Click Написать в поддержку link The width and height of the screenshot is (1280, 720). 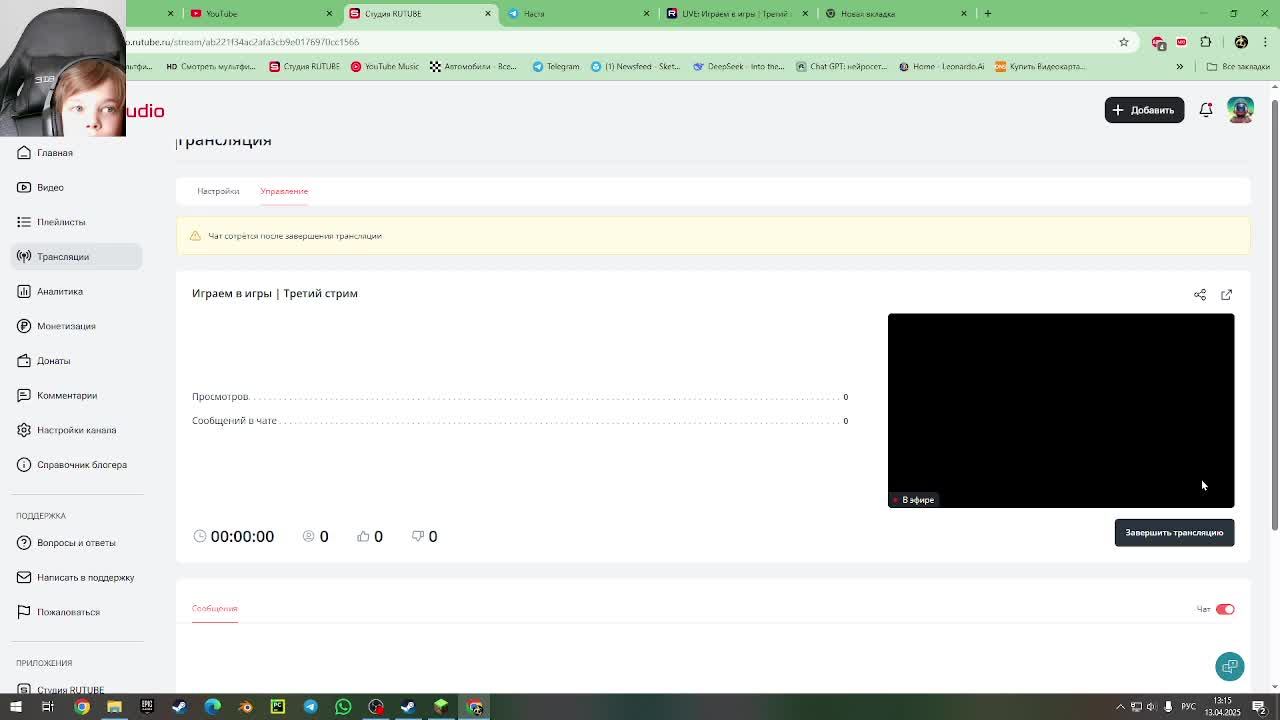tap(78, 577)
